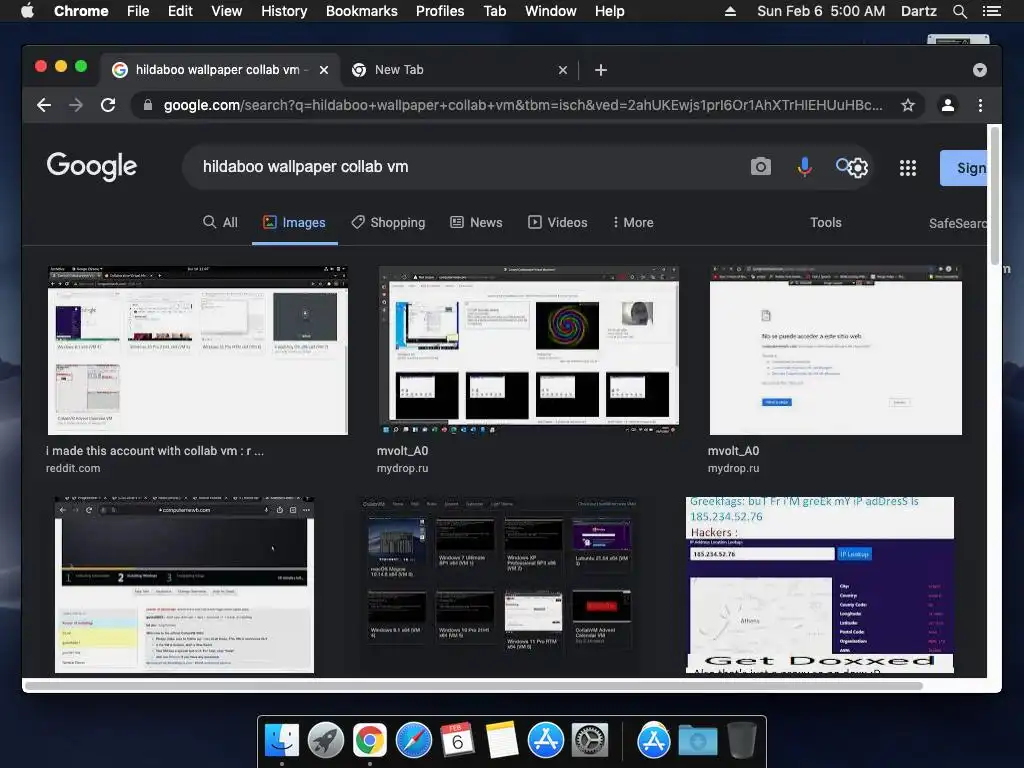This screenshot has height=768, width=1024.
Task: Reload the page
Action: [108, 105]
